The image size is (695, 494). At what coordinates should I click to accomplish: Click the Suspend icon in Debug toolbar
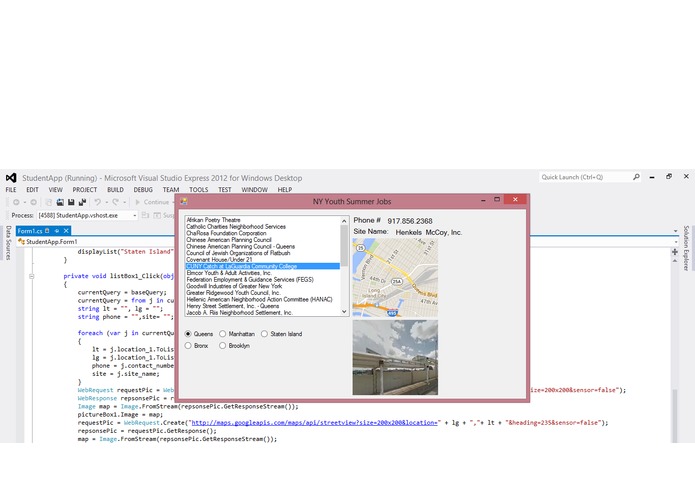(x=157, y=215)
